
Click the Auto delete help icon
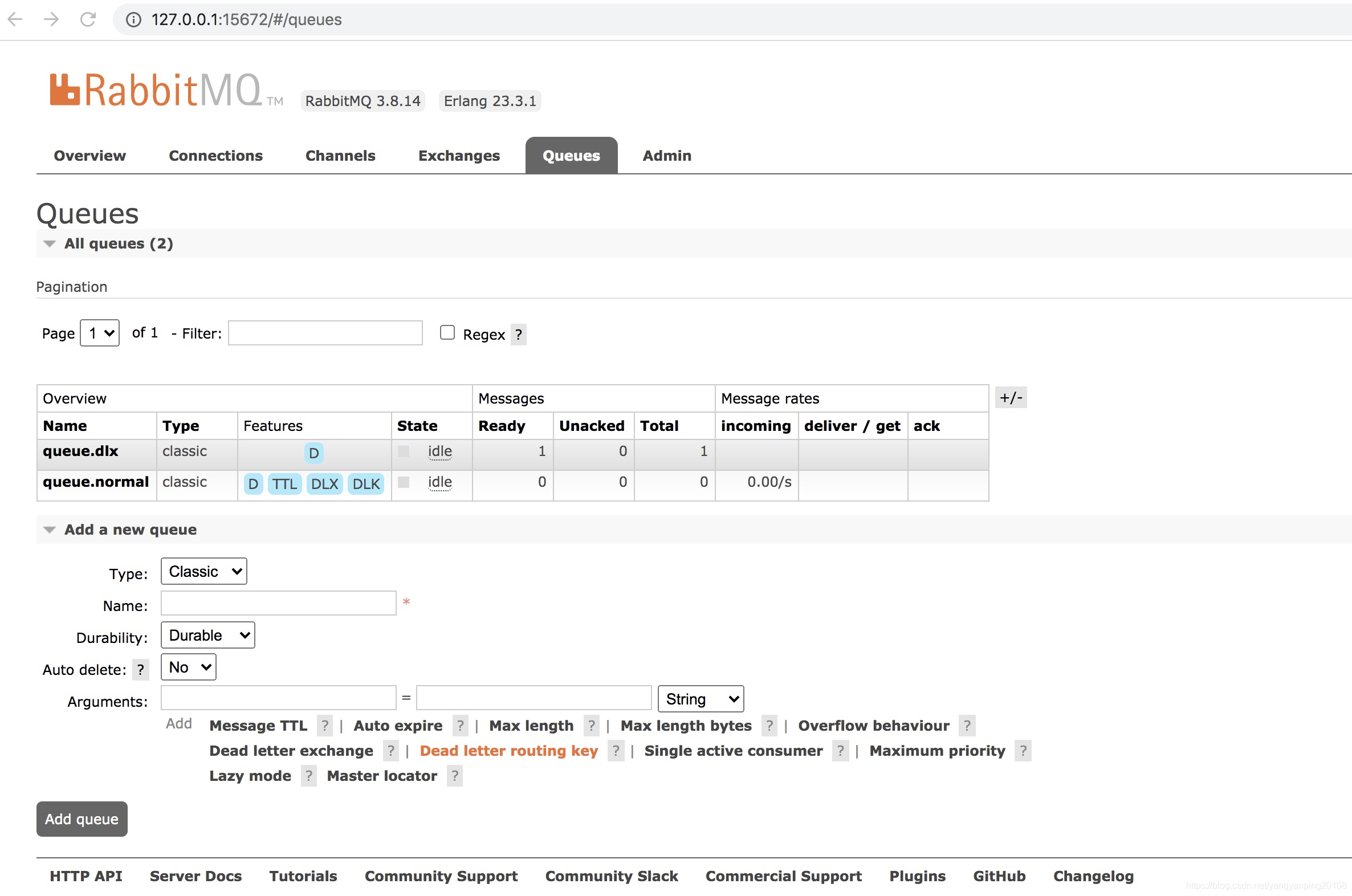click(x=141, y=669)
